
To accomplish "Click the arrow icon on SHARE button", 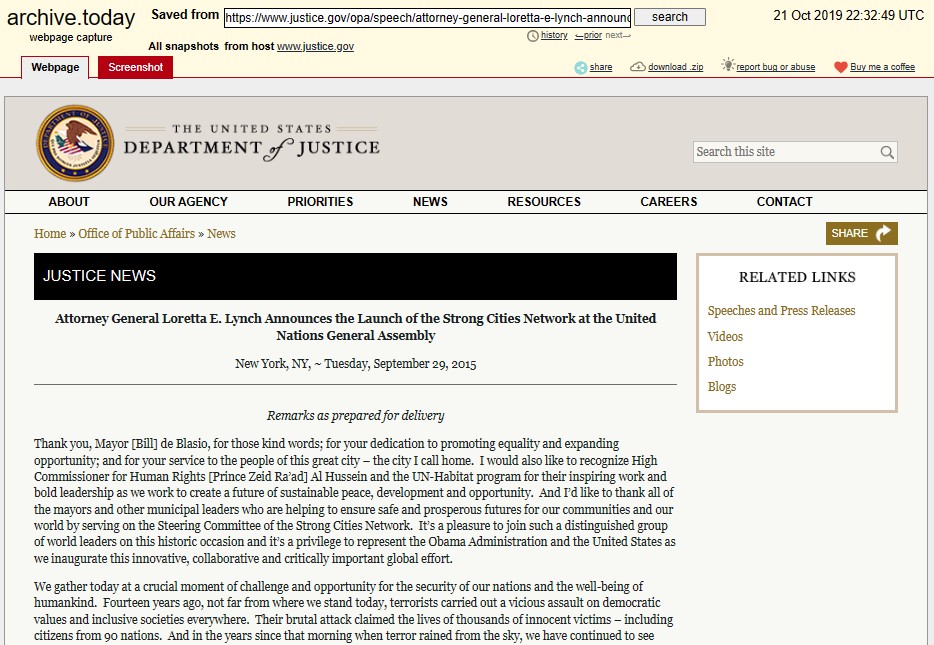I will pos(883,233).
